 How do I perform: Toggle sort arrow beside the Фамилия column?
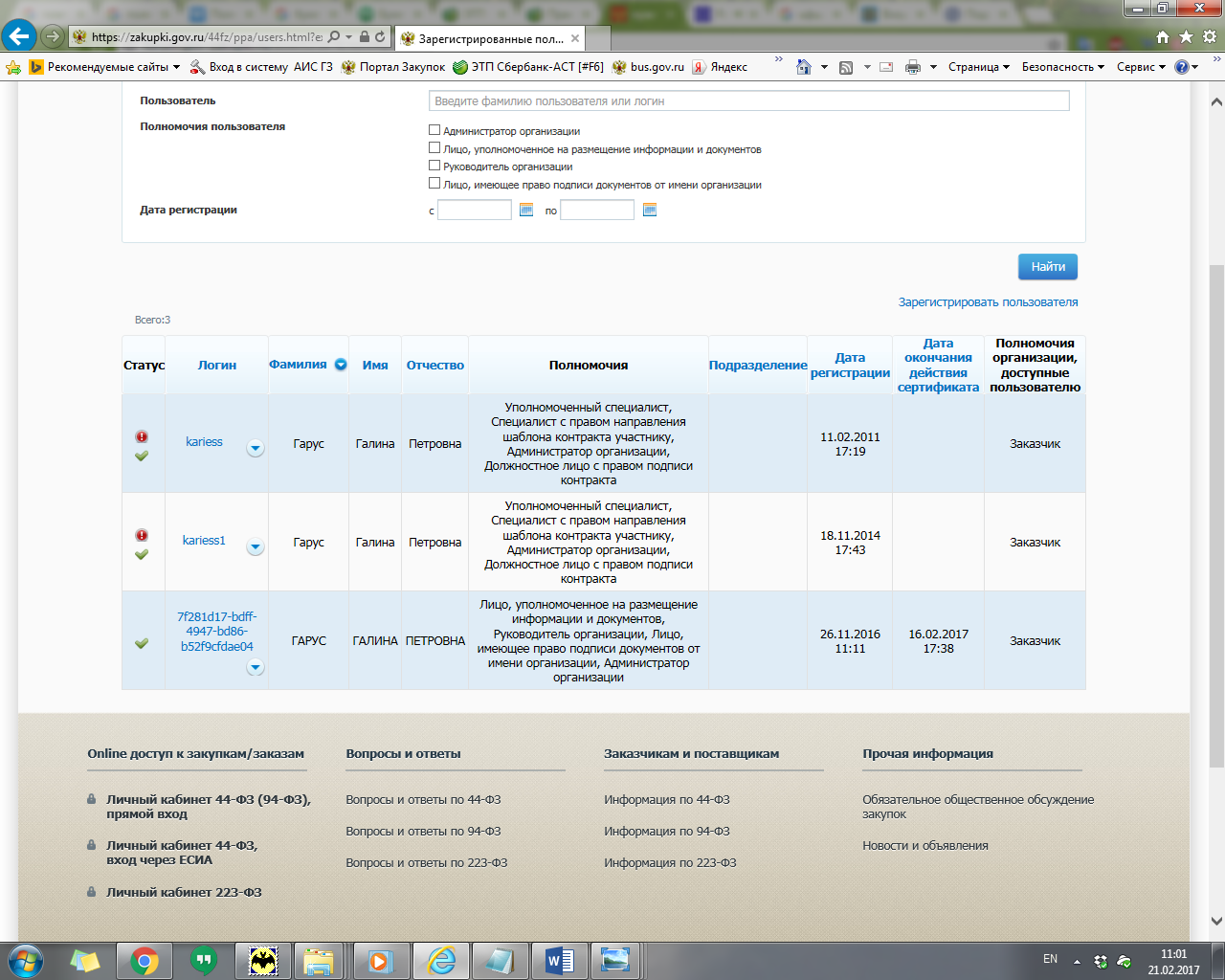coord(341,365)
